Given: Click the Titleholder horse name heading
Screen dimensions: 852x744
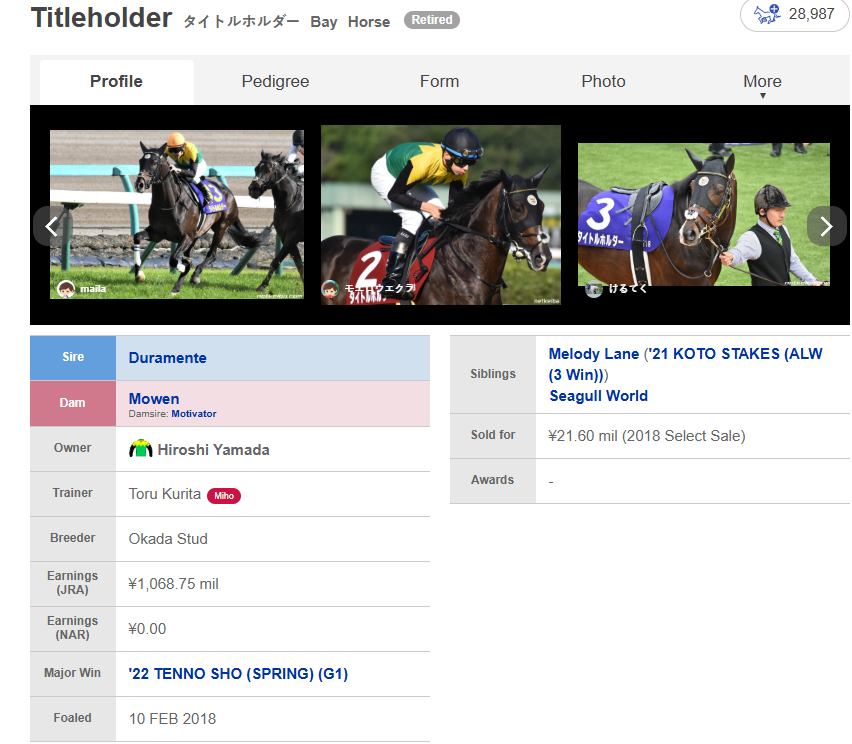Looking at the screenshot, I should [x=102, y=18].
